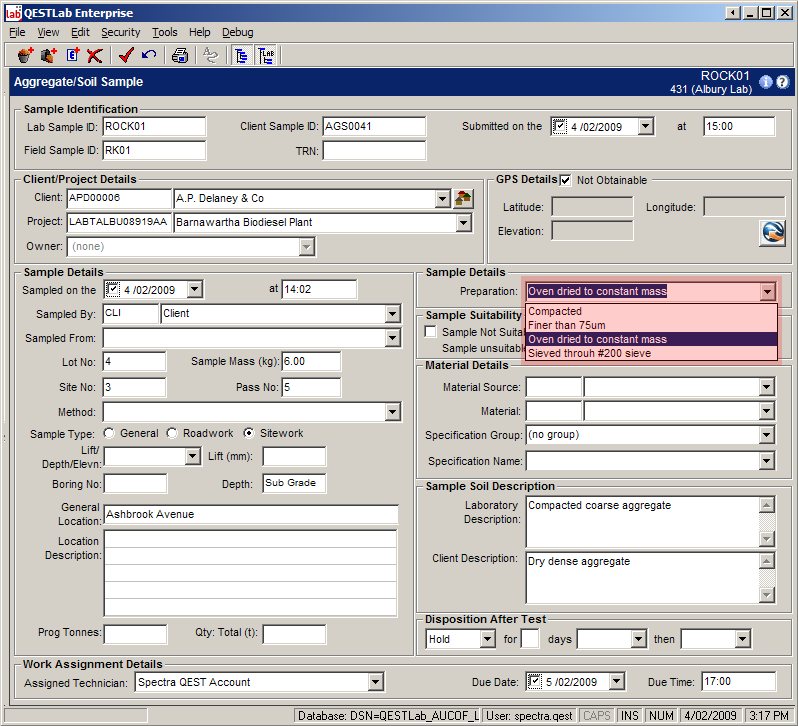The height and width of the screenshot is (726, 798).
Task: Select the Roadwork sample type radio button
Action: [172, 433]
